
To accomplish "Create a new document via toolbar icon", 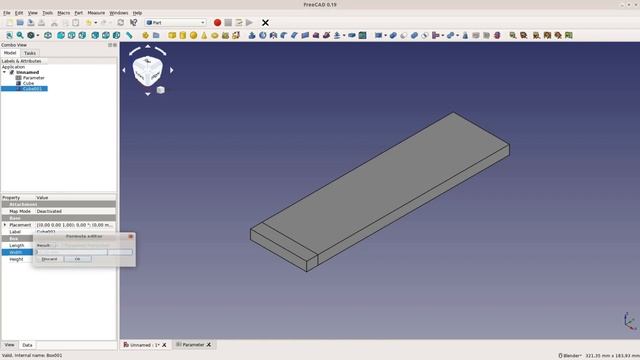I will (x=9, y=23).
